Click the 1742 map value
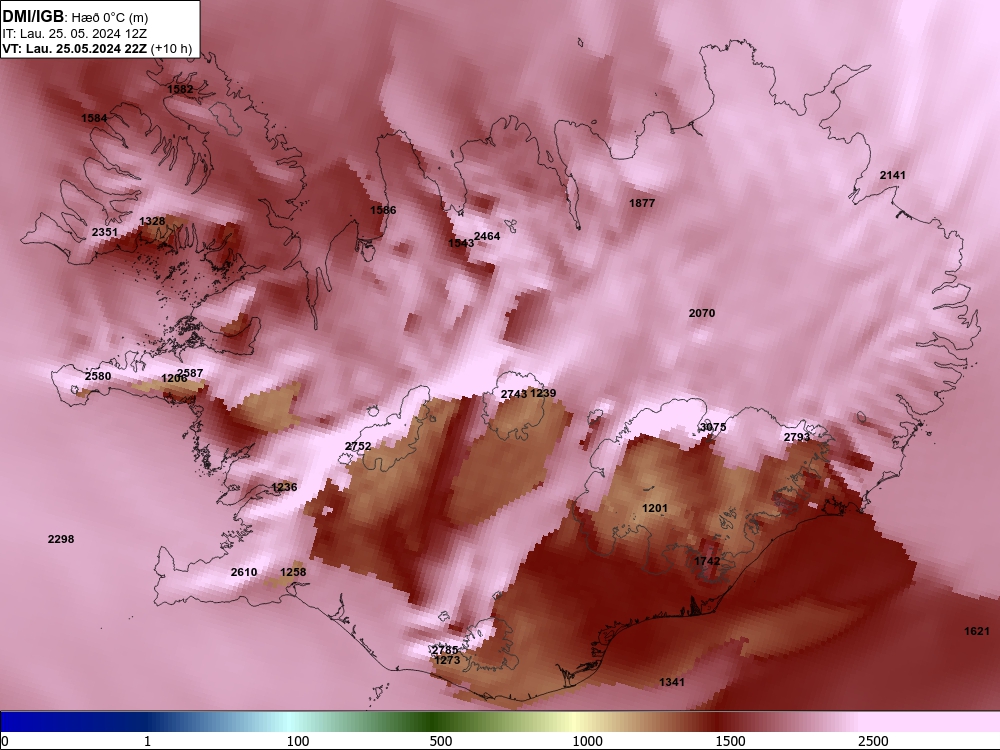 (707, 561)
